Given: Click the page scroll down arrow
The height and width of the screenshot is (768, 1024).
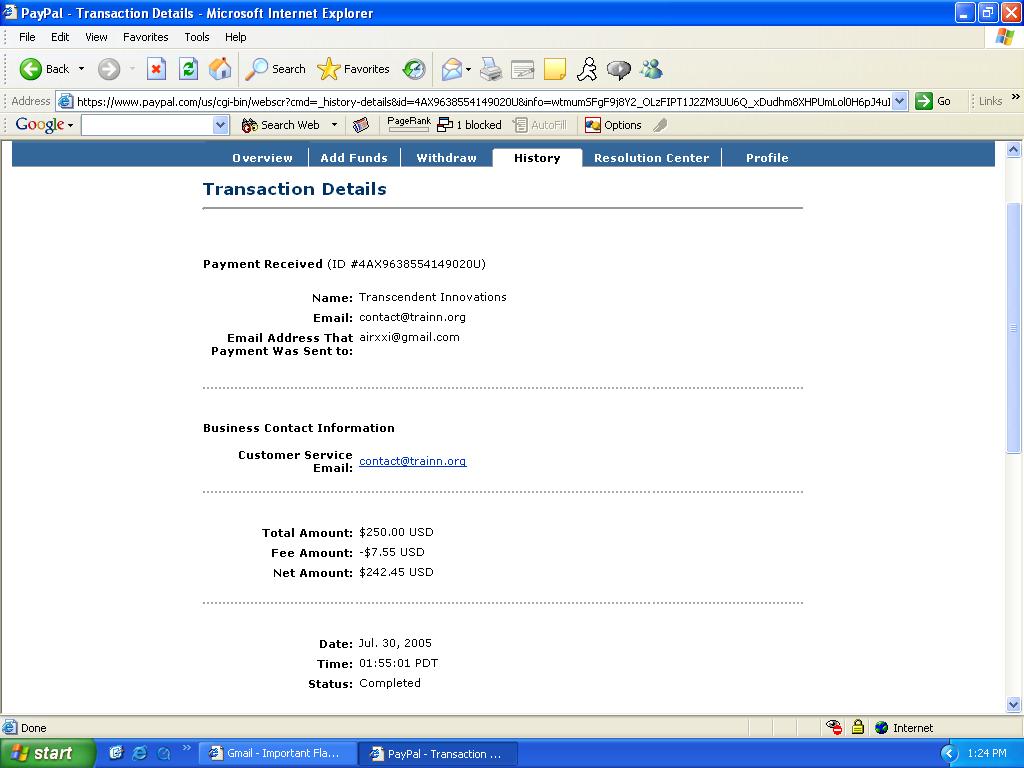Looking at the screenshot, I should pos(1014,704).
